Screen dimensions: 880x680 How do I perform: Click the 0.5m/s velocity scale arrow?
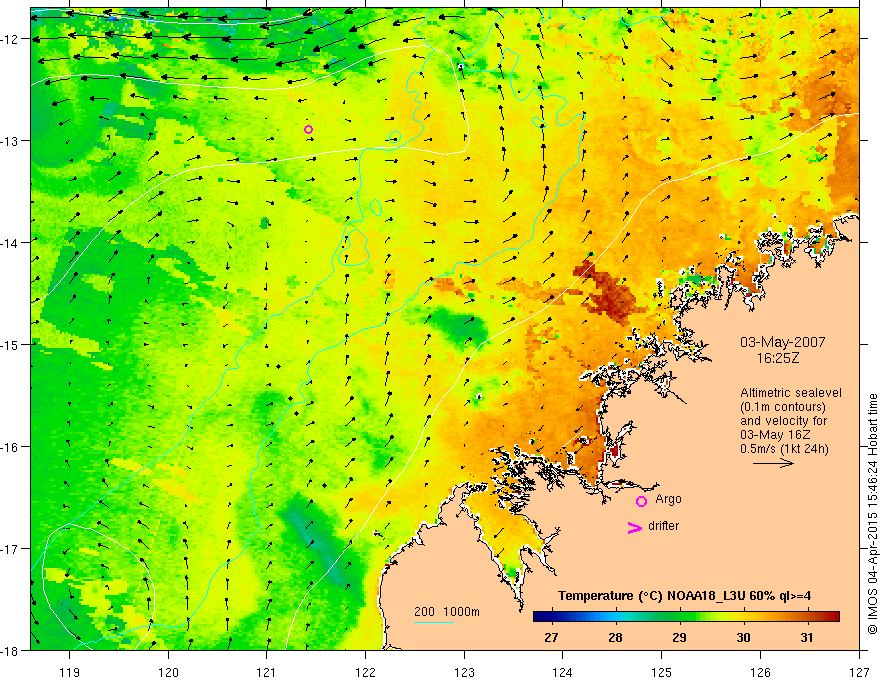pos(773,463)
